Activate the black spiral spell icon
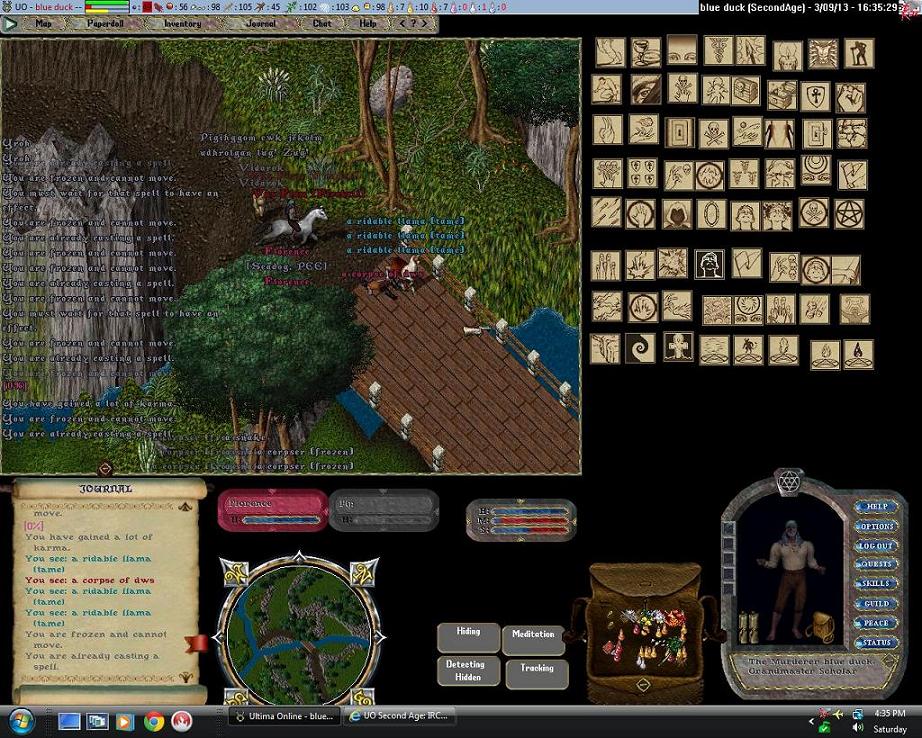Image resolution: width=922 pixels, height=738 pixels. pos(640,348)
